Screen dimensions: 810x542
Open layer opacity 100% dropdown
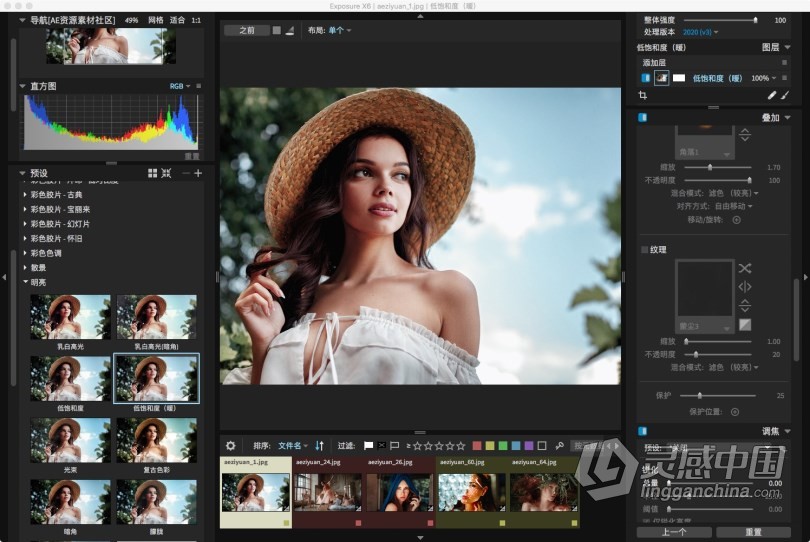[x=764, y=78]
